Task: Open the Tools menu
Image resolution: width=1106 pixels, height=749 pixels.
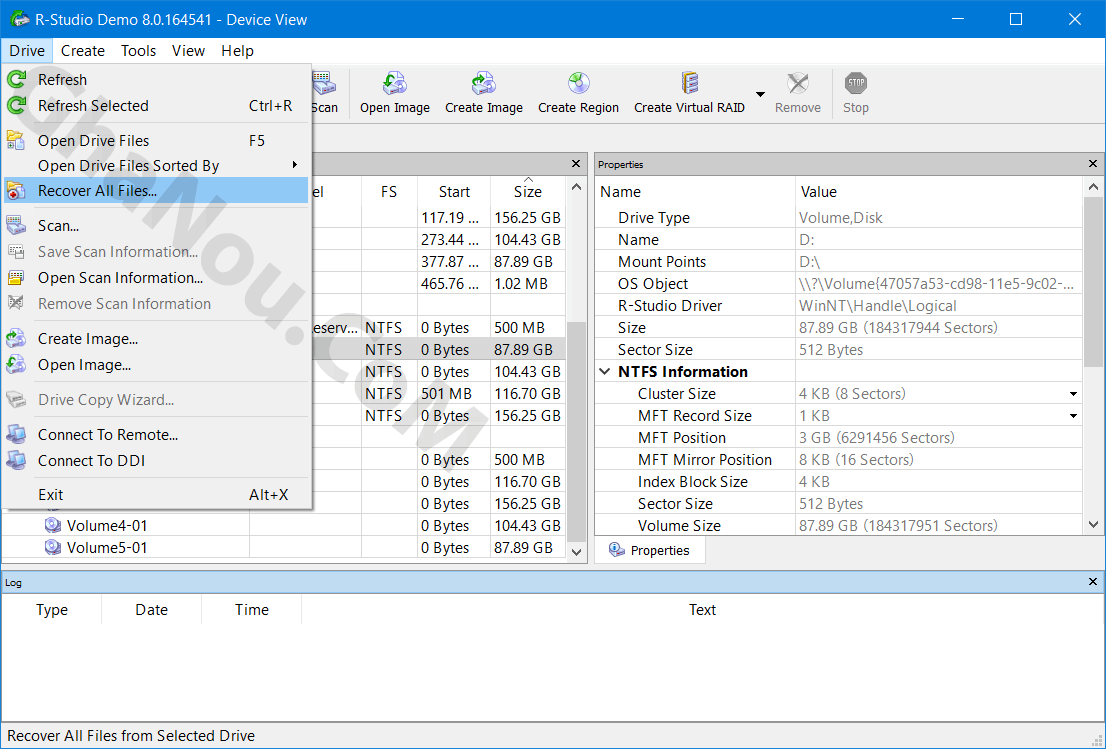Action: click(139, 51)
